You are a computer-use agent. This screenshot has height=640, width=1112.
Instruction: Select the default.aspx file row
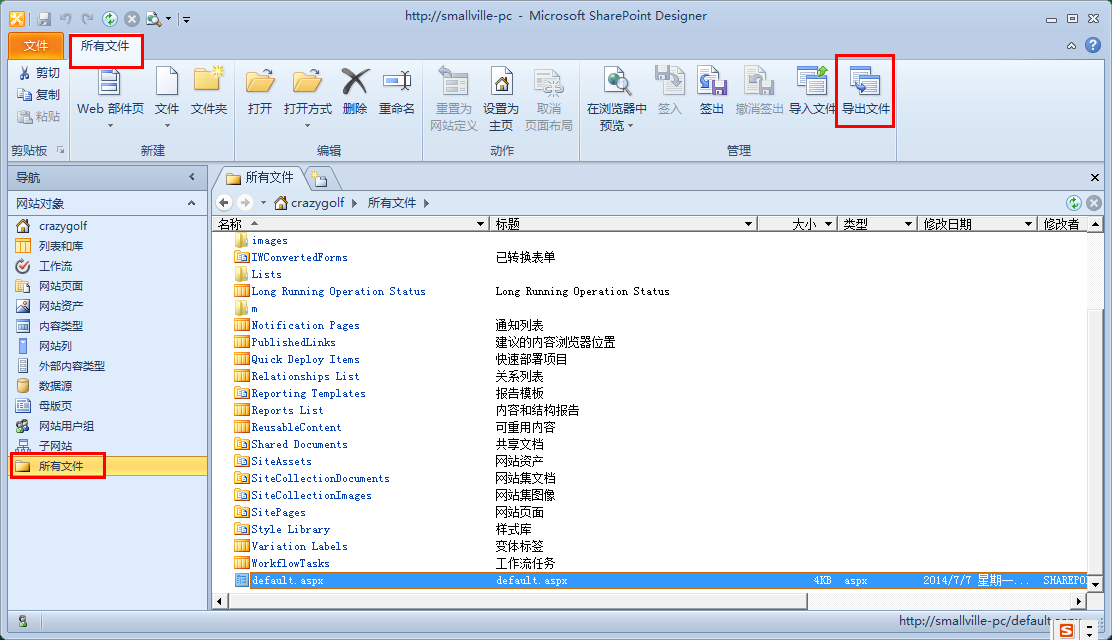pos(660,580)
